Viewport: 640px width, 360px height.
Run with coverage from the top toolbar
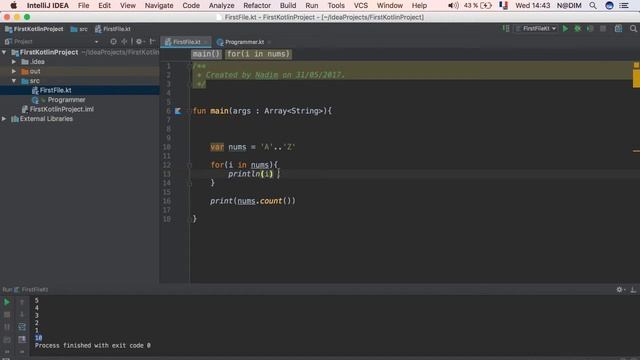pyautogui.click(x=590, y=29)
